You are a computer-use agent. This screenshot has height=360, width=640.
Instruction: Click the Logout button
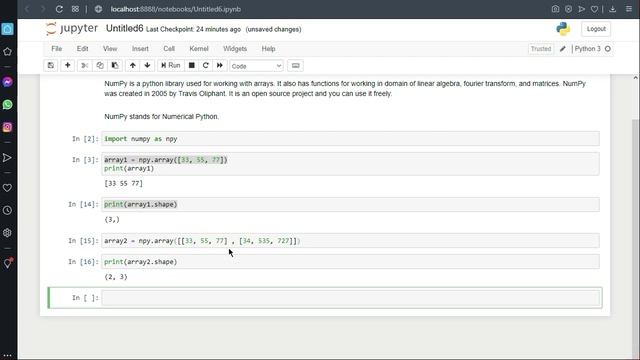coord(596,29)
